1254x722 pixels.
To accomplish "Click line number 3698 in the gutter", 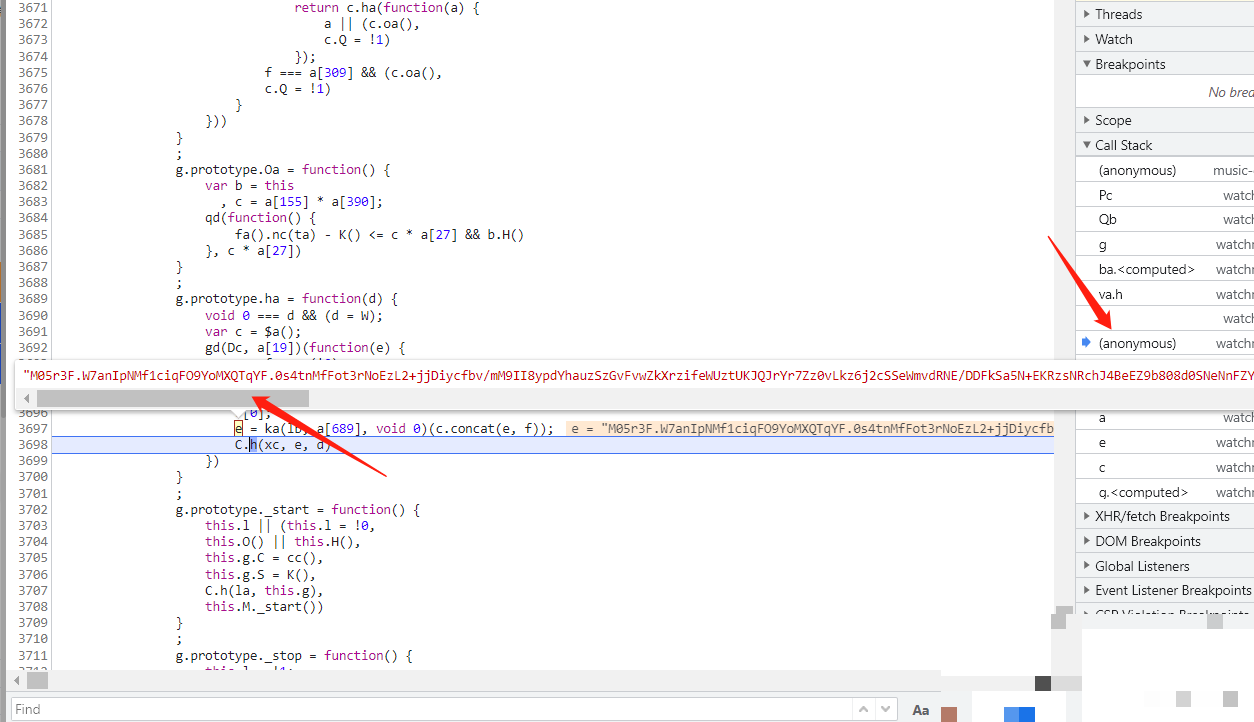I will pyautogui.click(x=32, y=444).
